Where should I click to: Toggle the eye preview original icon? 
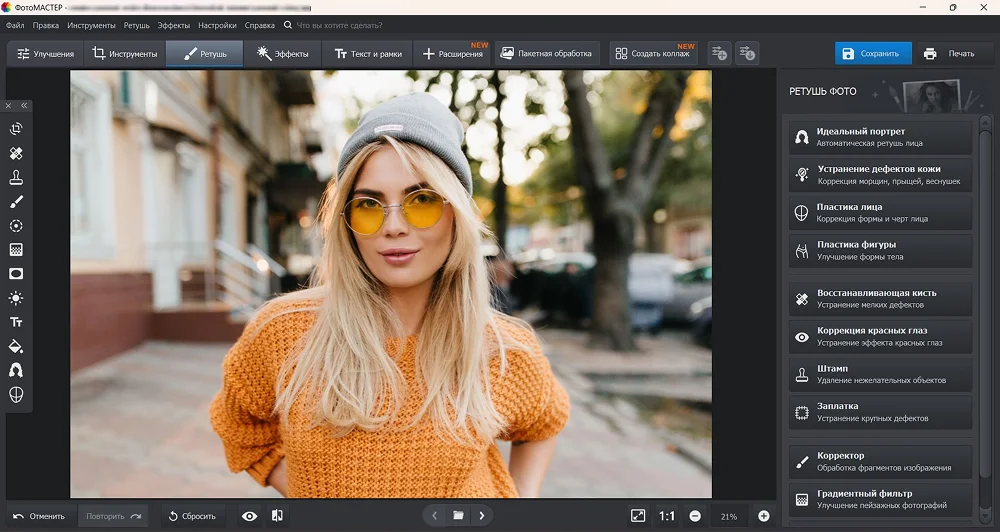(x=249, y=516)
